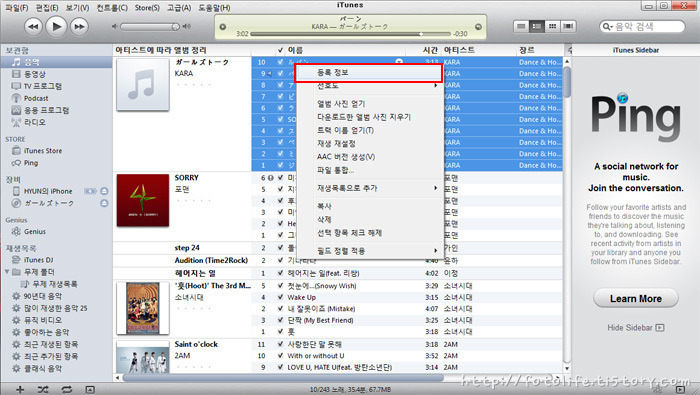Click the Play button
The image size is (700, 395).
[x=56, y=27]
